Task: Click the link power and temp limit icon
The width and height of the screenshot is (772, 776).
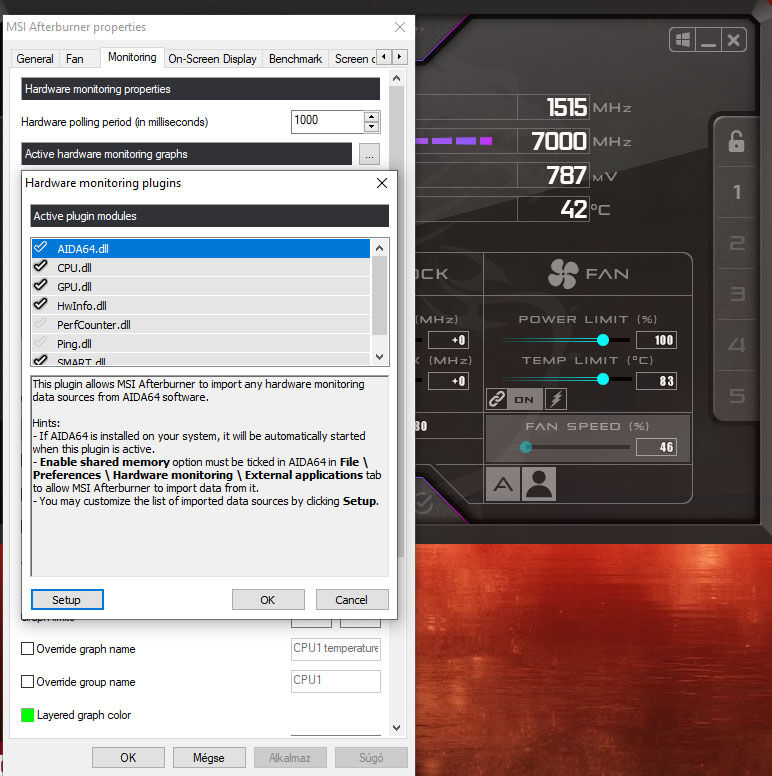Action: (496, 399)
